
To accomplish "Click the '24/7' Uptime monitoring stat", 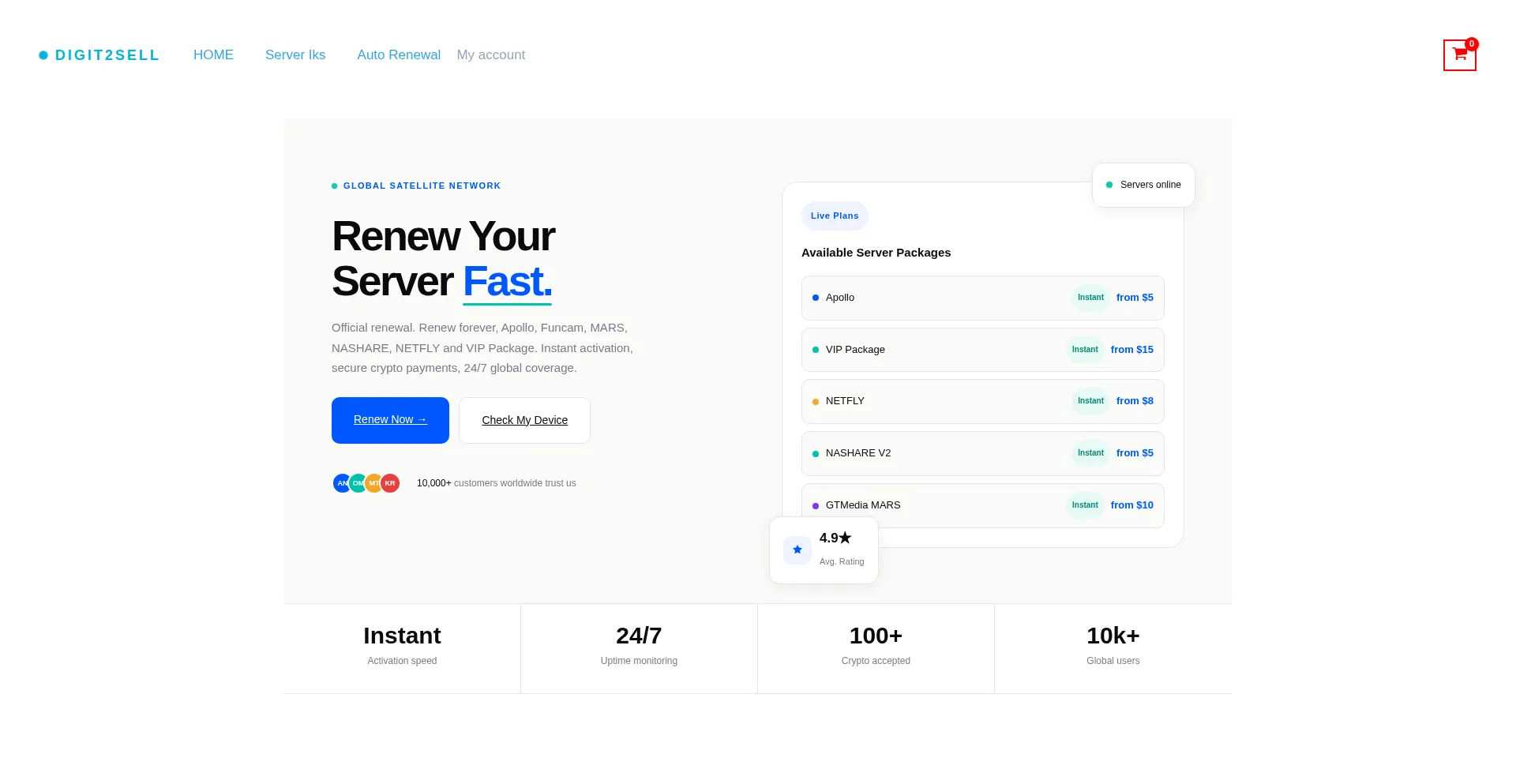I will 639,648.
